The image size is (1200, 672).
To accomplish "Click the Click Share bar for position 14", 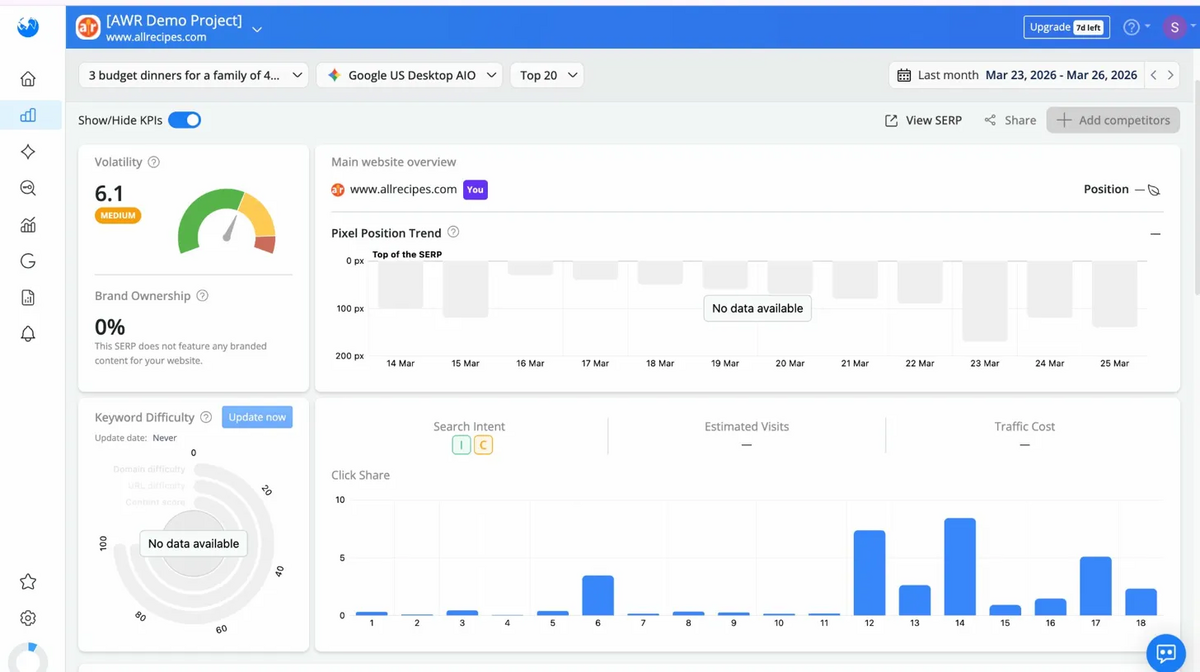I will pyautogui.click(x=960, y=566).
